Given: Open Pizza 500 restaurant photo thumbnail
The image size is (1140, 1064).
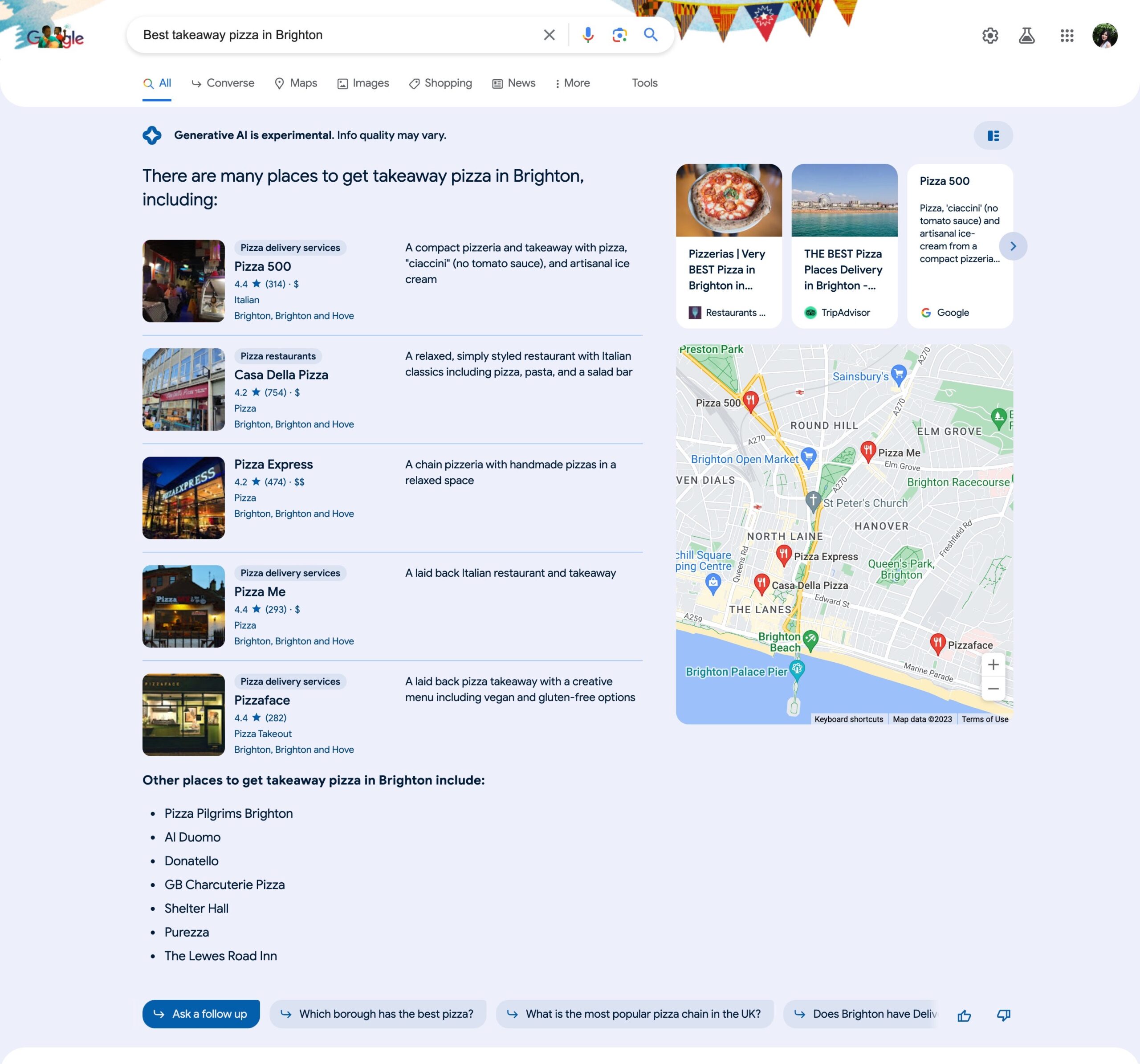Looking at the screenshot, I should (183, 281).
